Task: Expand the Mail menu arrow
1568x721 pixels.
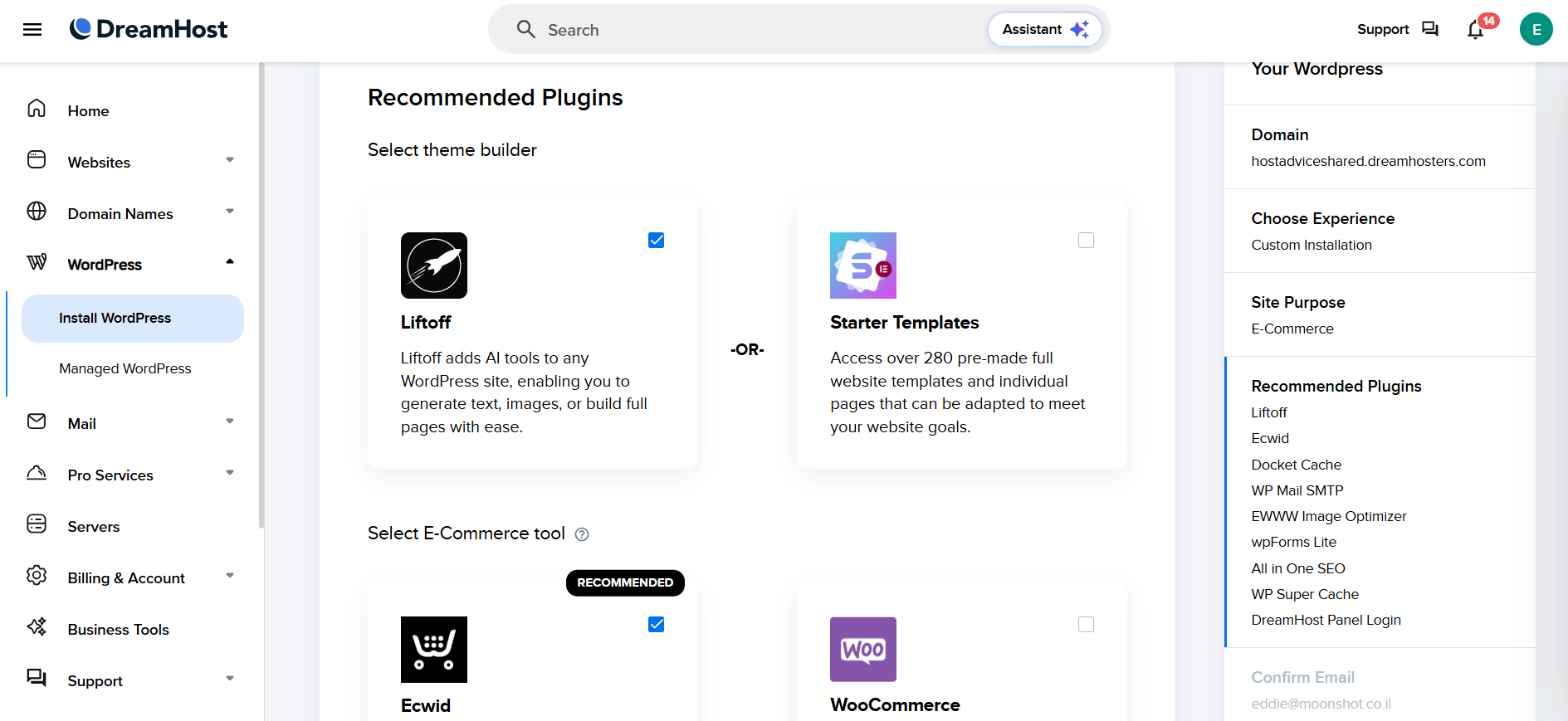Action: 230,421
